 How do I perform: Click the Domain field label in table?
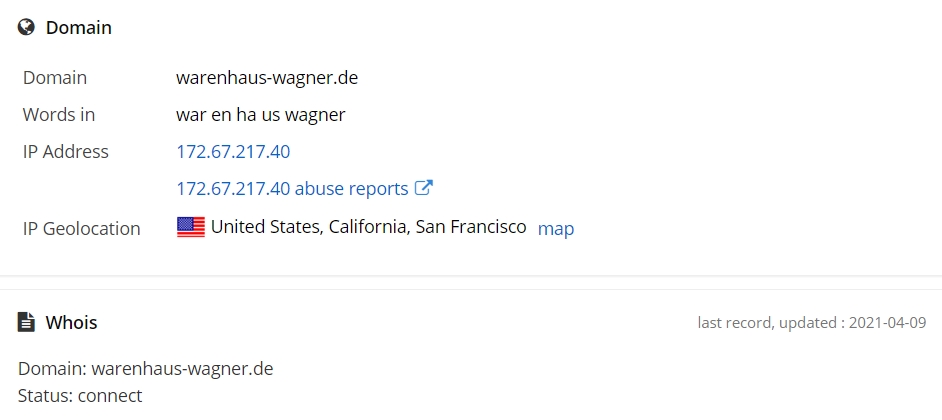[x=55, y=78]
